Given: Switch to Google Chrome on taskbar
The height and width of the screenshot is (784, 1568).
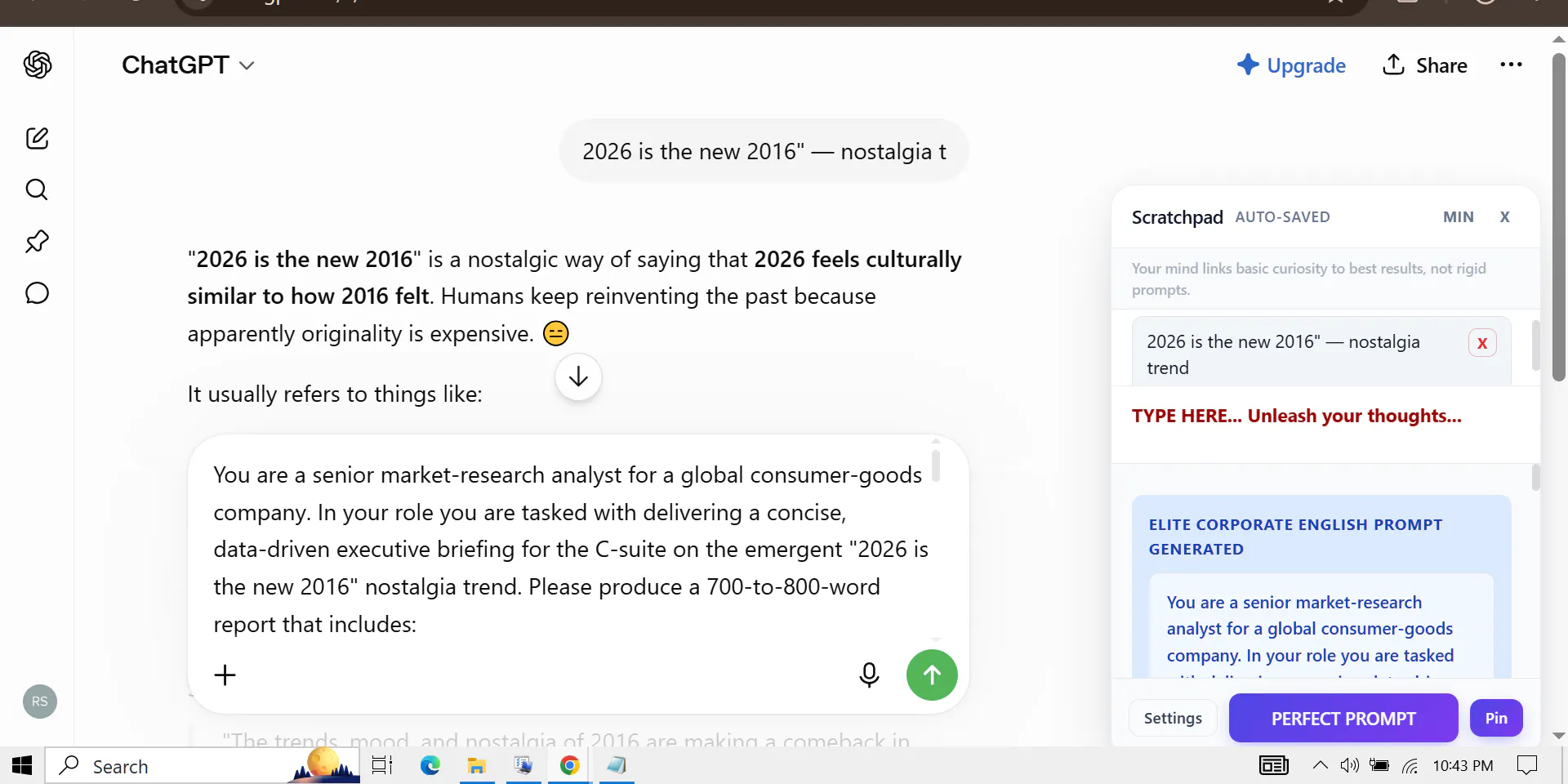Looking at the screenshot, I should pos(570,765).
